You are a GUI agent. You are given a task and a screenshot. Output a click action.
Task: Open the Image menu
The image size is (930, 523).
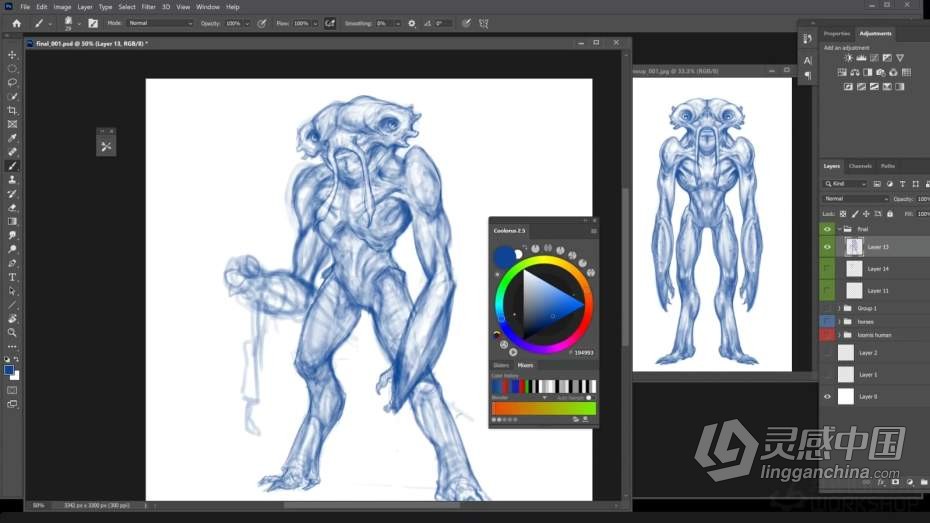click(x=62, y=7)
